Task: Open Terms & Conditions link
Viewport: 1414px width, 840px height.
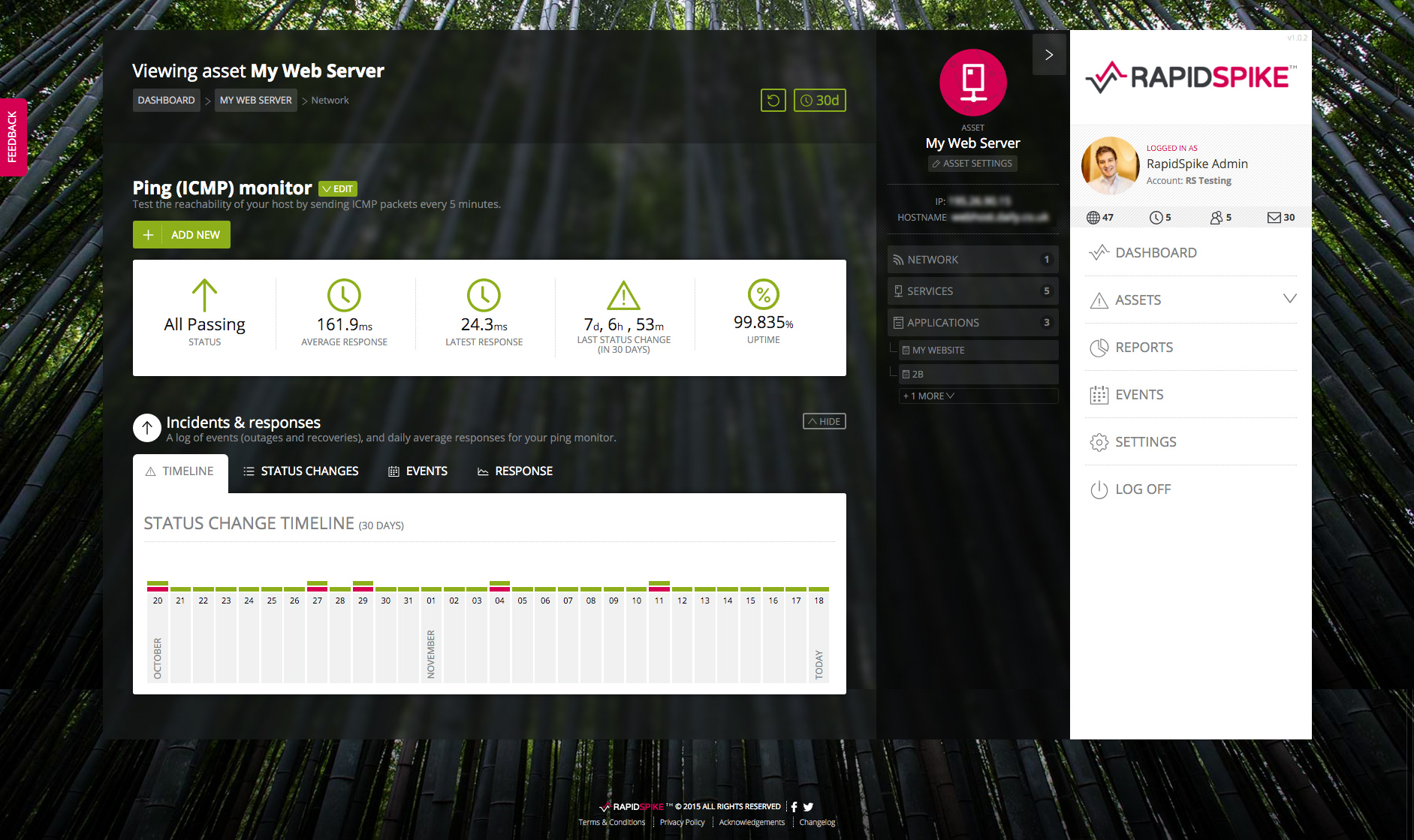Action: pos(611,823)
